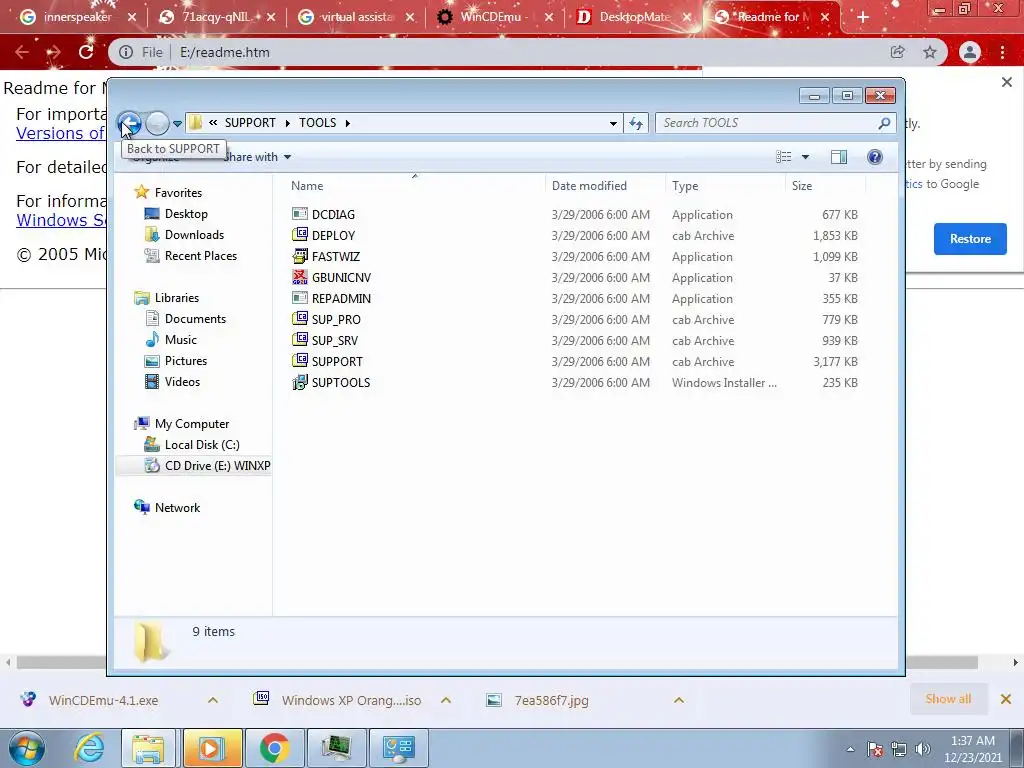Sort by Size column header

pyautogui.click(x=802, y=185)
